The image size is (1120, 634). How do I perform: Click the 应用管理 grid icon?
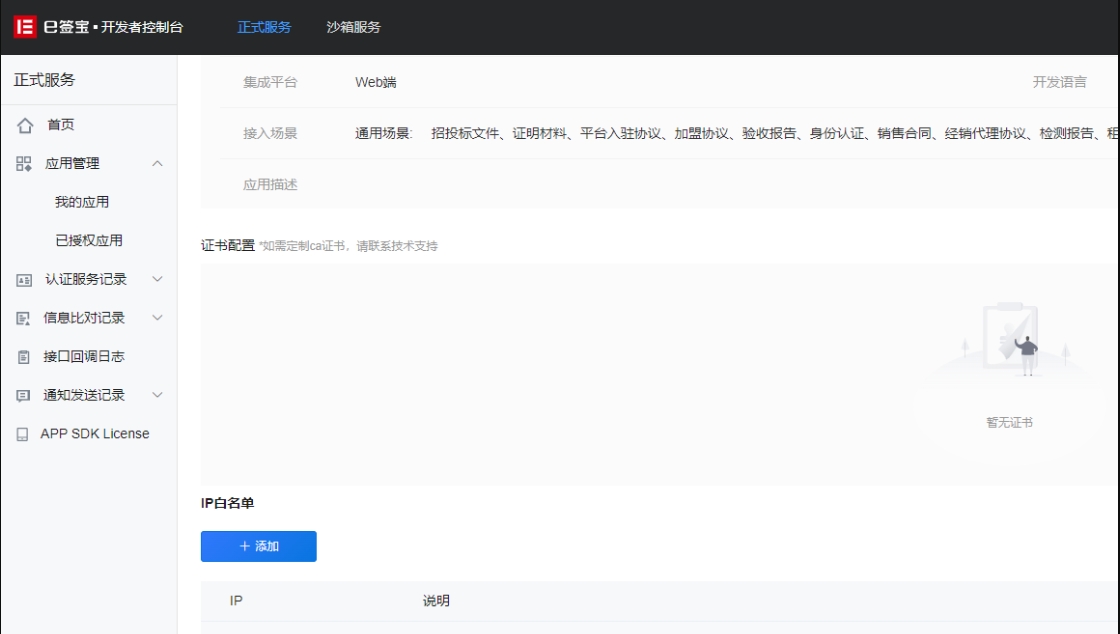tap(24, 164)
